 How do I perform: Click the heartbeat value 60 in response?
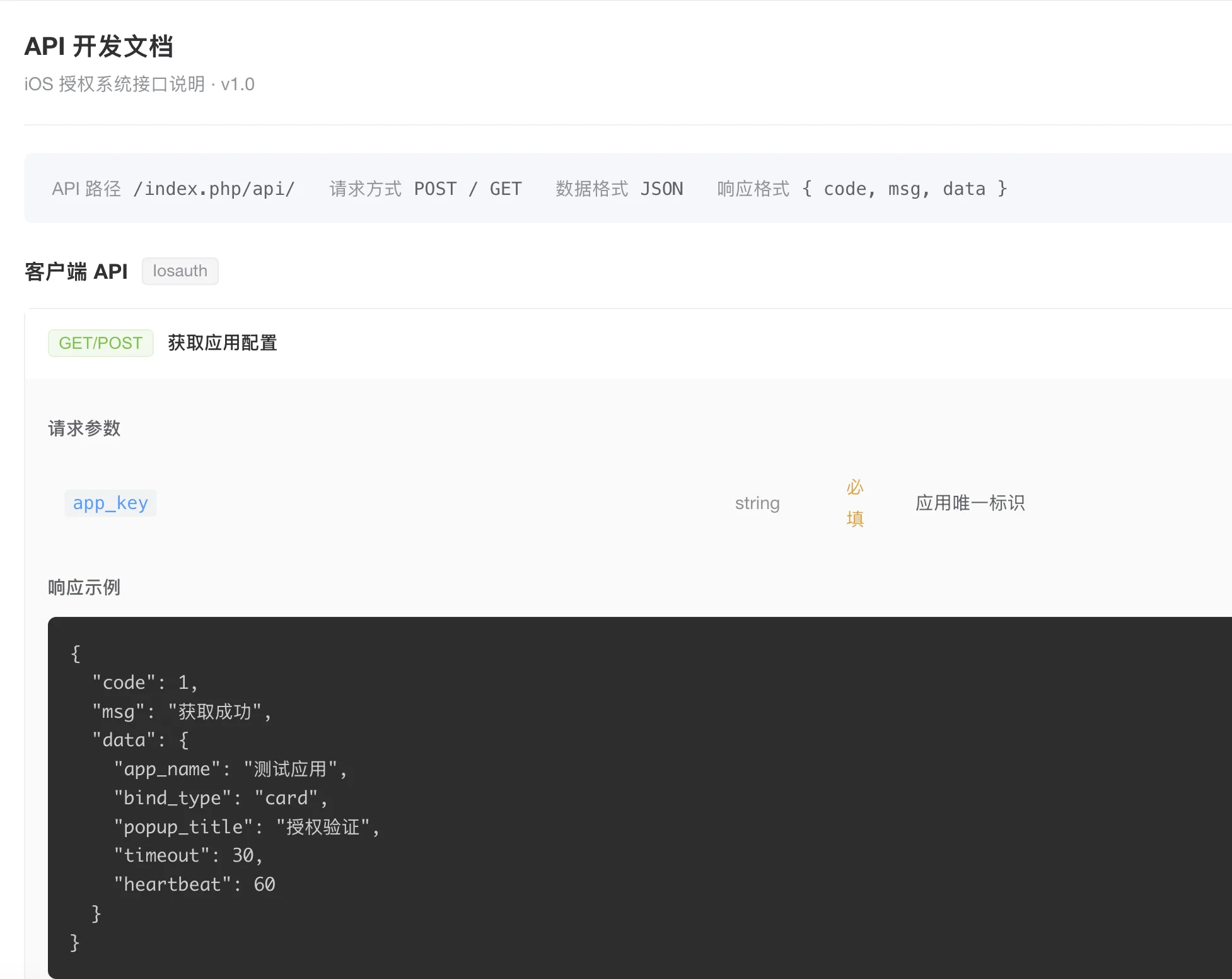(265, 884)
